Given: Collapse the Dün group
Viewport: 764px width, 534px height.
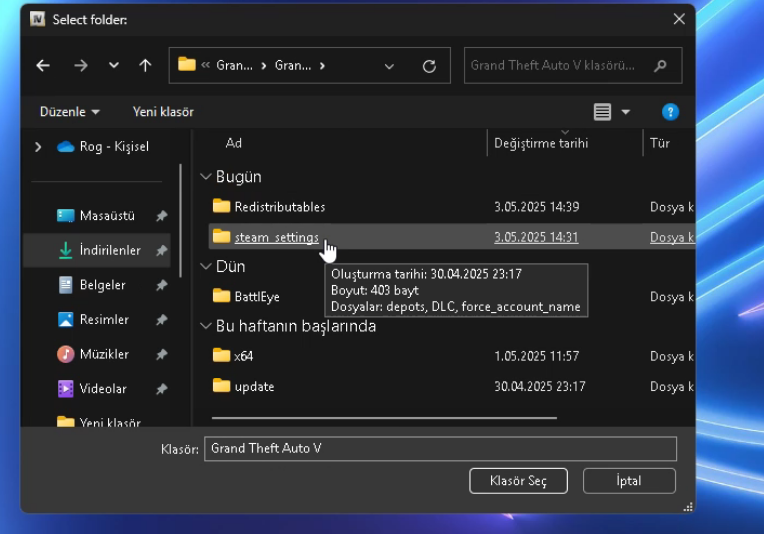Looking at the screenshot, I should (206, 266).
